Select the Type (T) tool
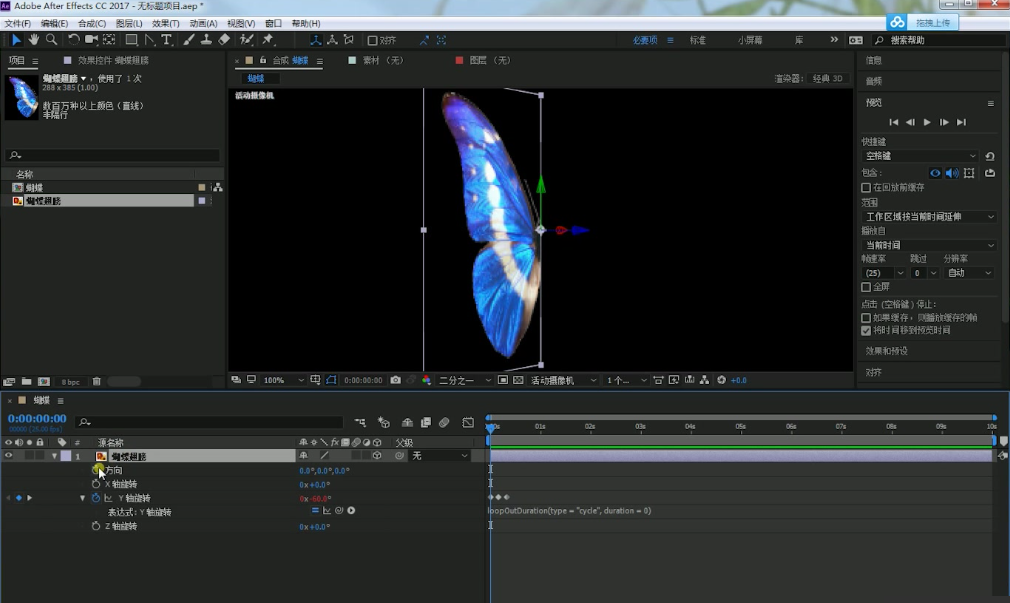Image resolution: width=1010 pixels, height=603 pixels. [x=166, y=40]
